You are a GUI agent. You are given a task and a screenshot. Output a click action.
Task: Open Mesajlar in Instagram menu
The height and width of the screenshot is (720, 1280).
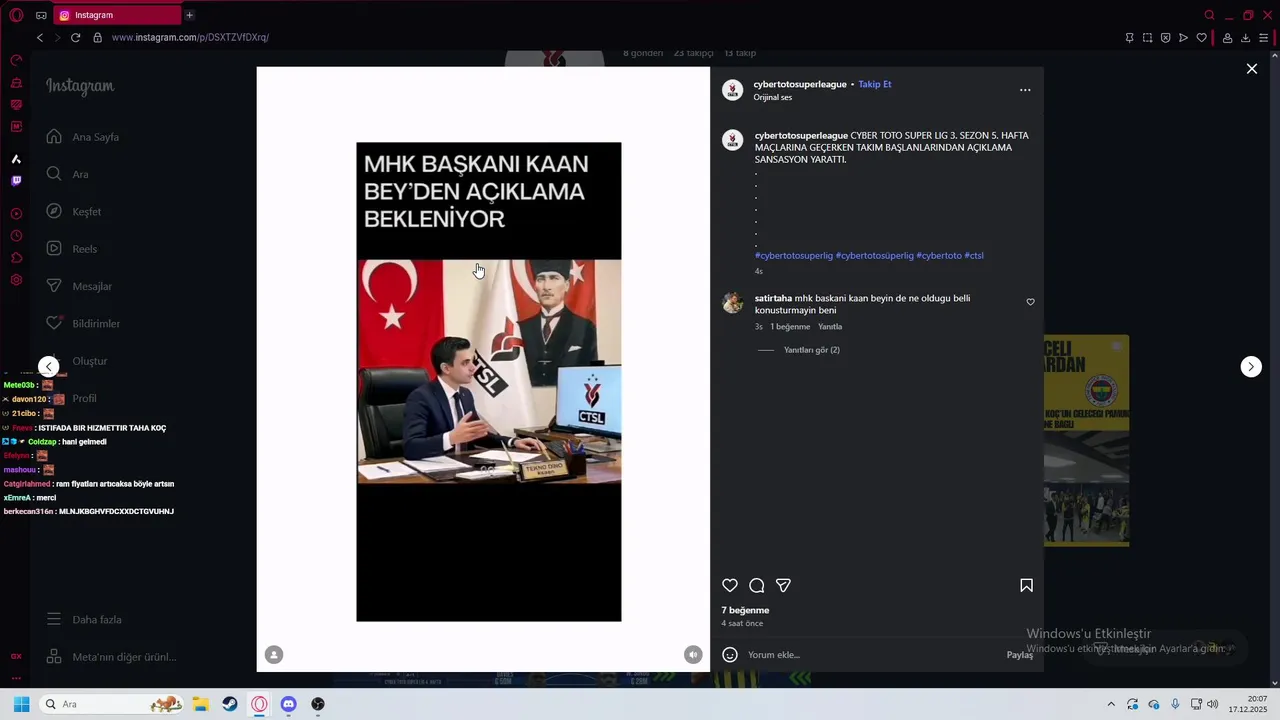coord(79,286)
